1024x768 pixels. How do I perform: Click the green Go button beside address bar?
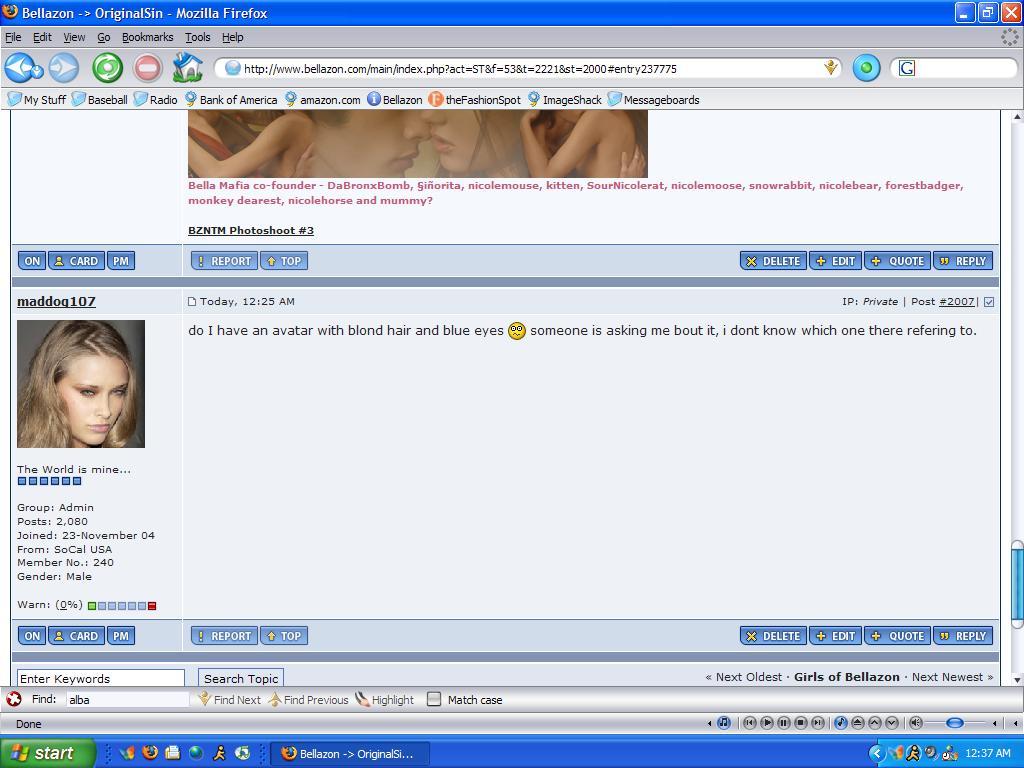866,68
